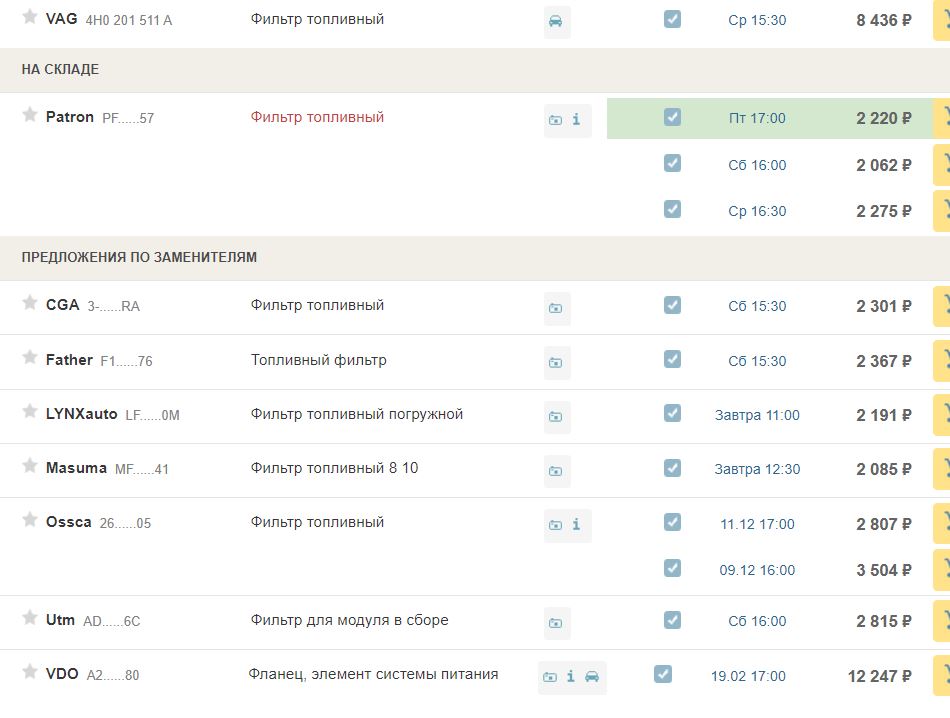Show info icon for Patron filter
This screenshot has height=718, width=950.
[x=576, y=120]
